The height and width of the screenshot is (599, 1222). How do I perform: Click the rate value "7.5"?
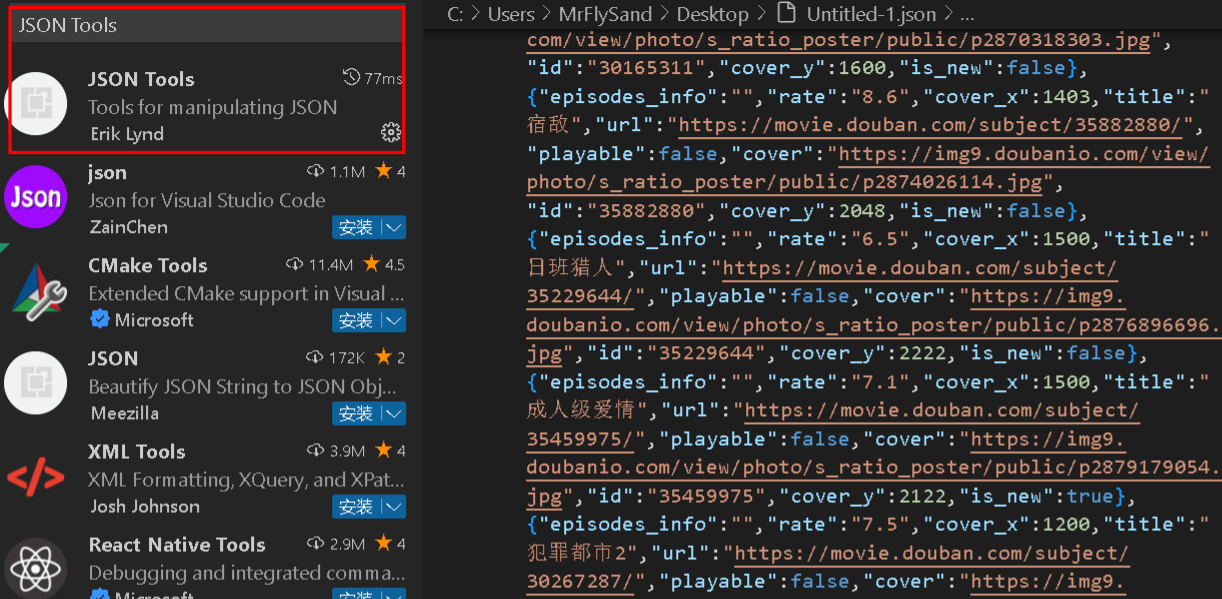click(878, 524)
